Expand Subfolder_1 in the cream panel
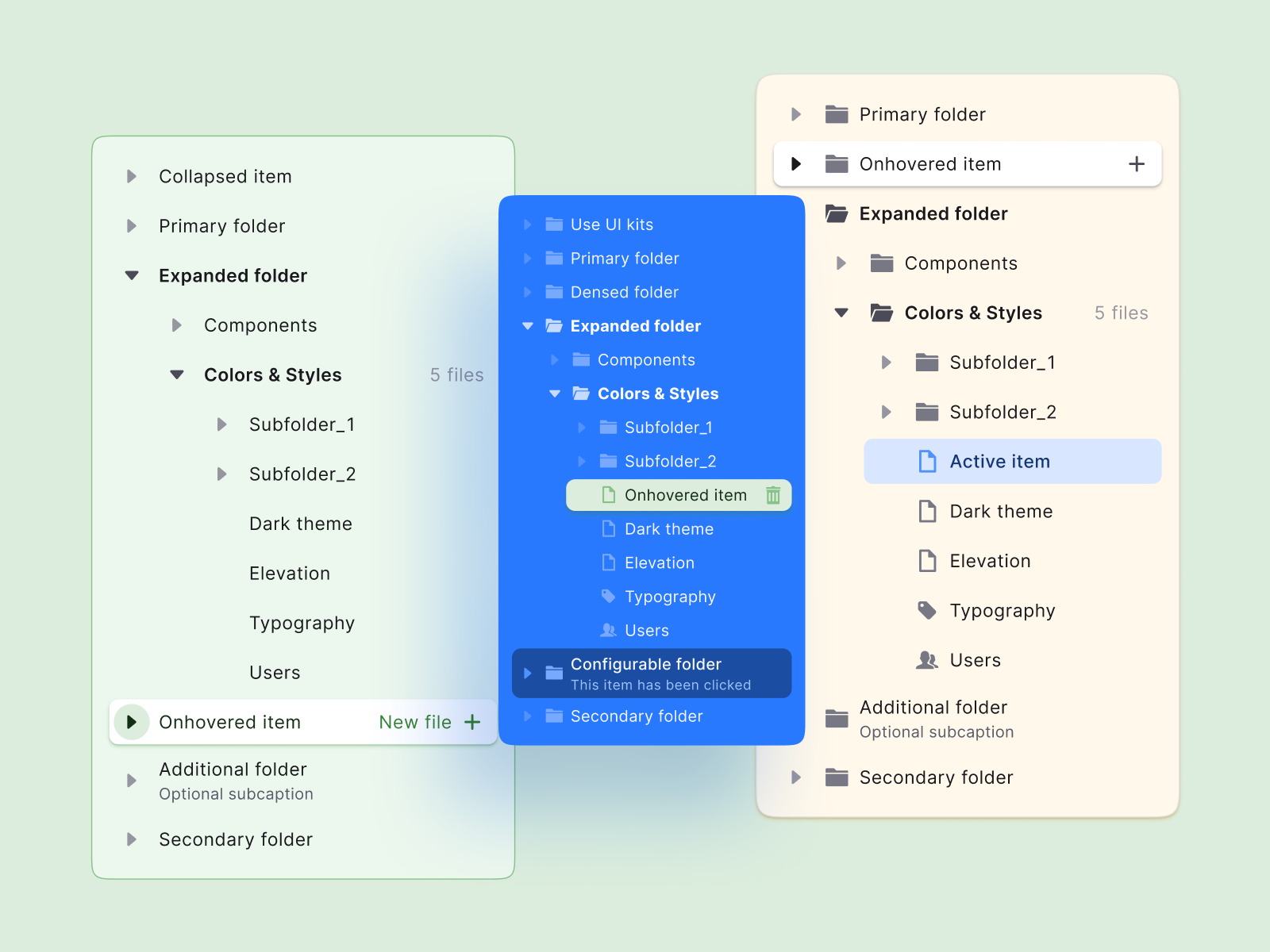Viewport: 1270px width, 952px height. (887, 363)
